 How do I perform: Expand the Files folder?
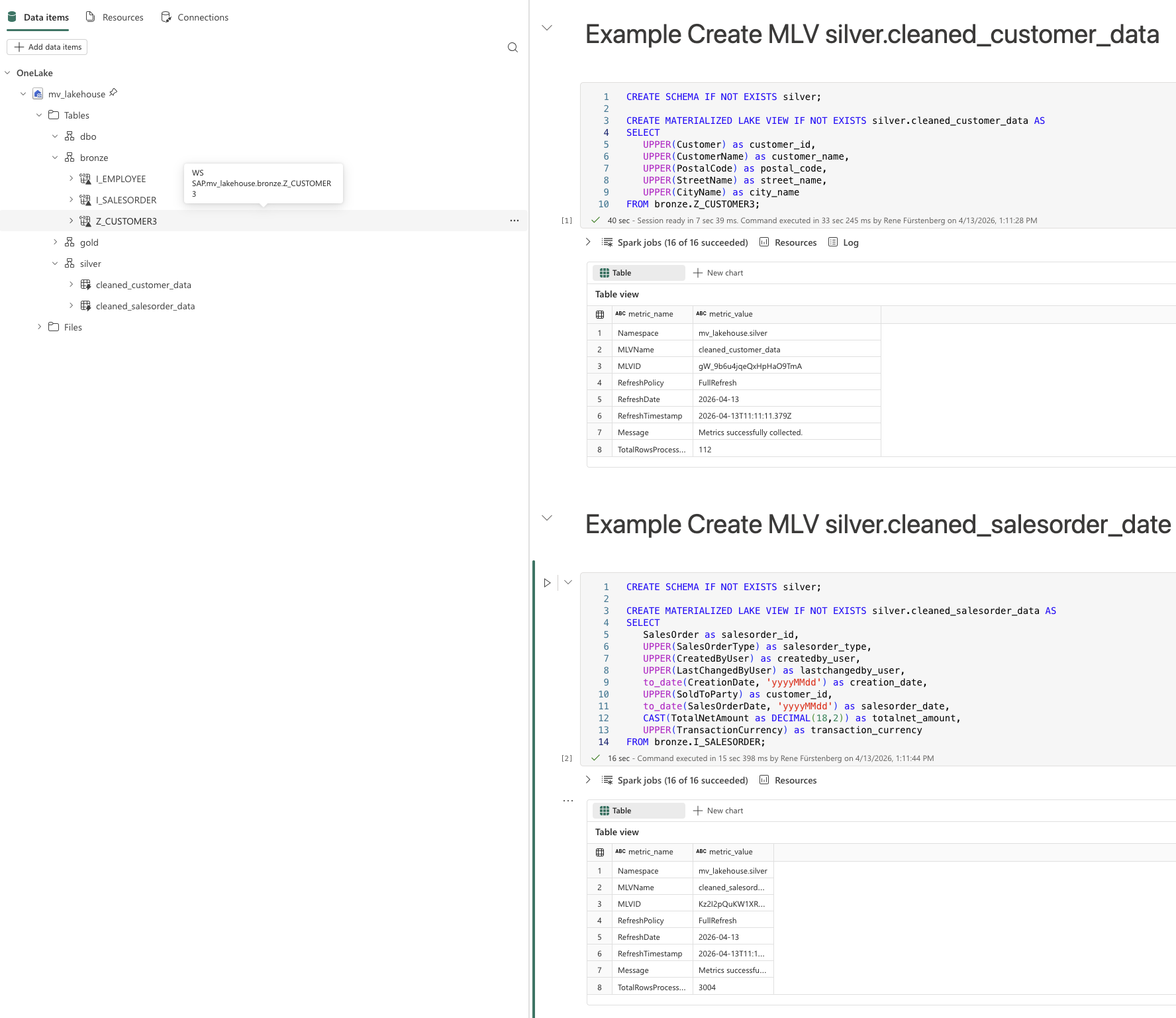point(39,327)
